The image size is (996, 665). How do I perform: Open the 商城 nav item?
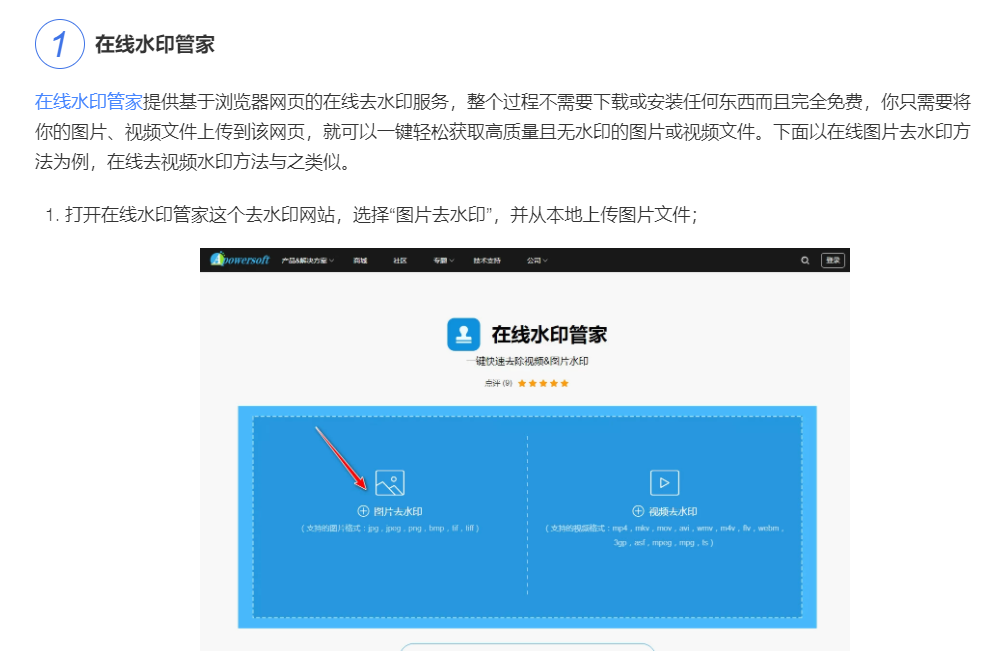coord(360,260)
